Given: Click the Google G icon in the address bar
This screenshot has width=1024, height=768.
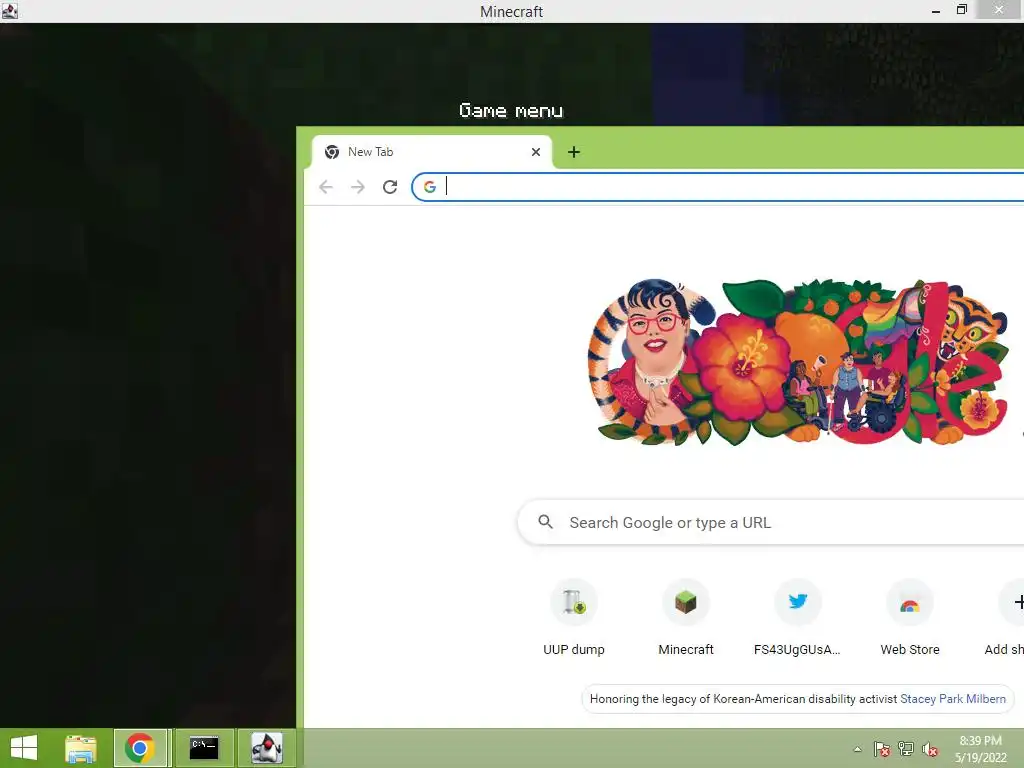Looking at the screenshot, I should [430, 187].
